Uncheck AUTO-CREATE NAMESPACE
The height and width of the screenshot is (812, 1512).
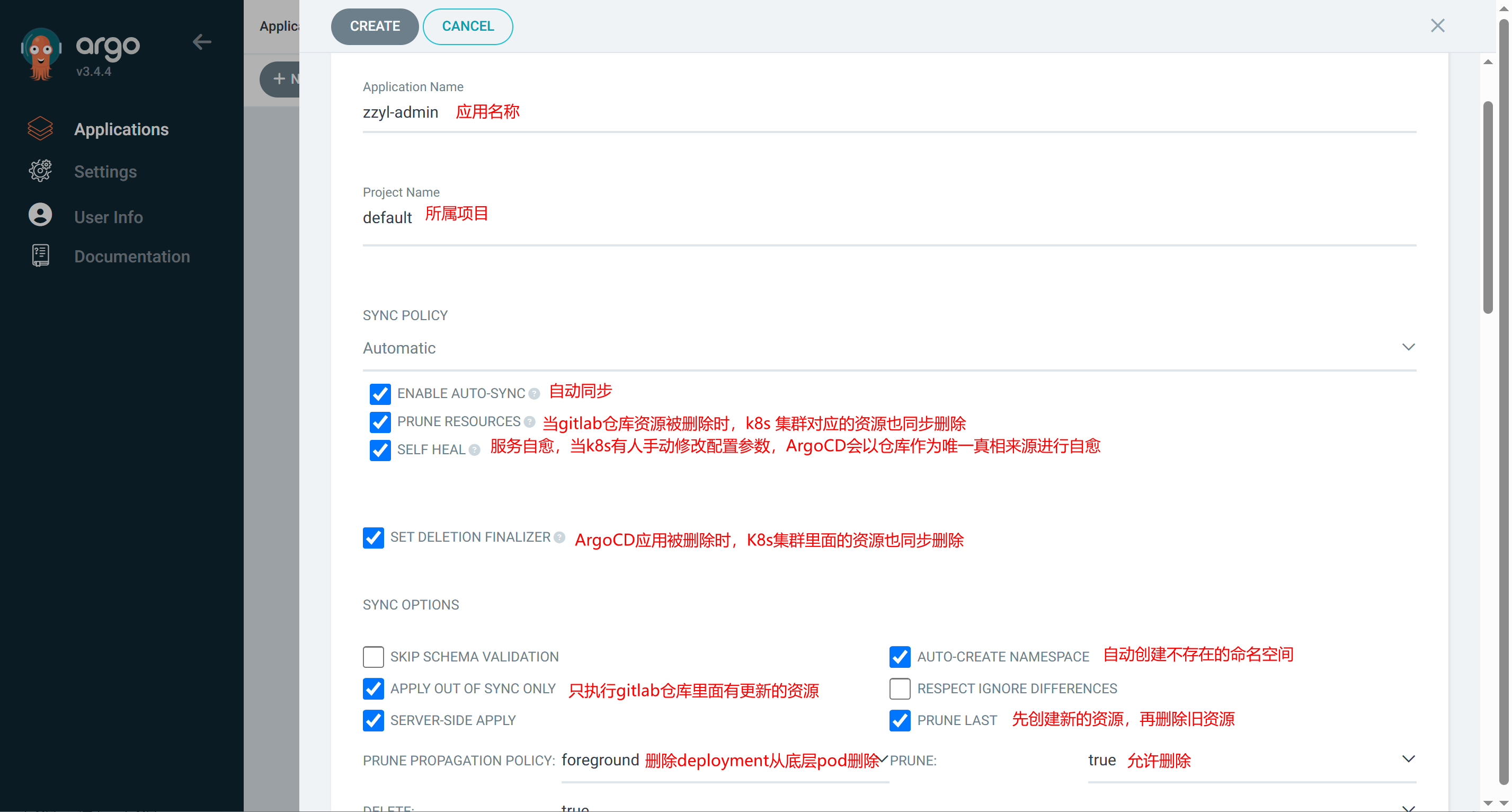(900, 657)
